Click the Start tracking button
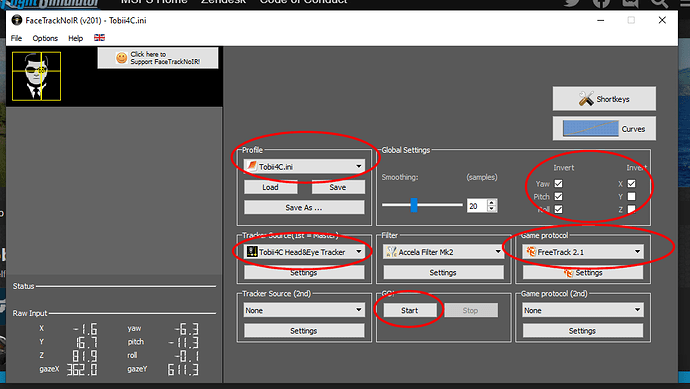690x389 pixels. [x=410, y=310]
